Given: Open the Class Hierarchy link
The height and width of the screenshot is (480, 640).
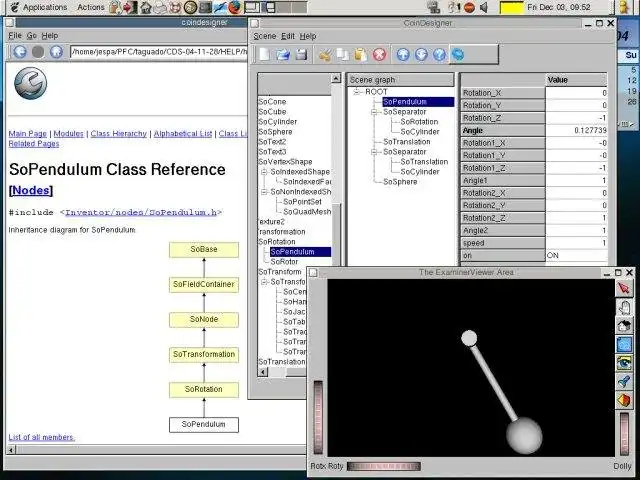Looking at the screenshot, I should click(118, 133).
